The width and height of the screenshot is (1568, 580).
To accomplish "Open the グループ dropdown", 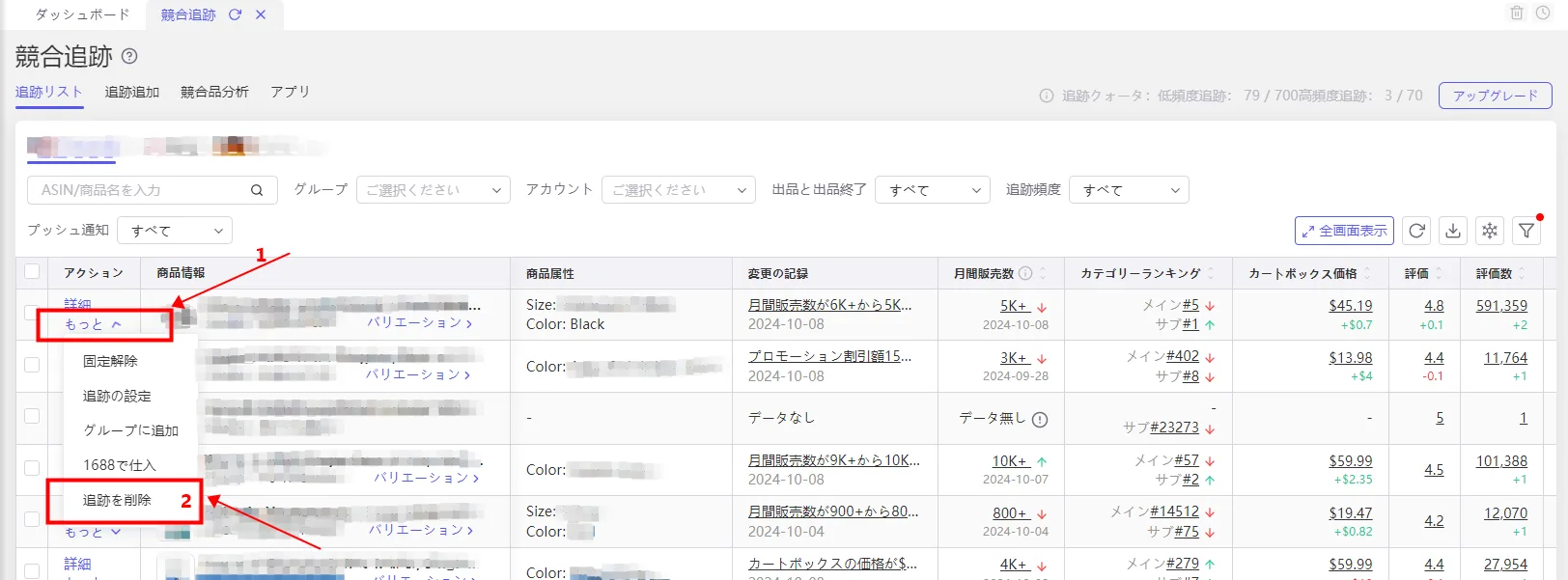I will click(434, 190).
